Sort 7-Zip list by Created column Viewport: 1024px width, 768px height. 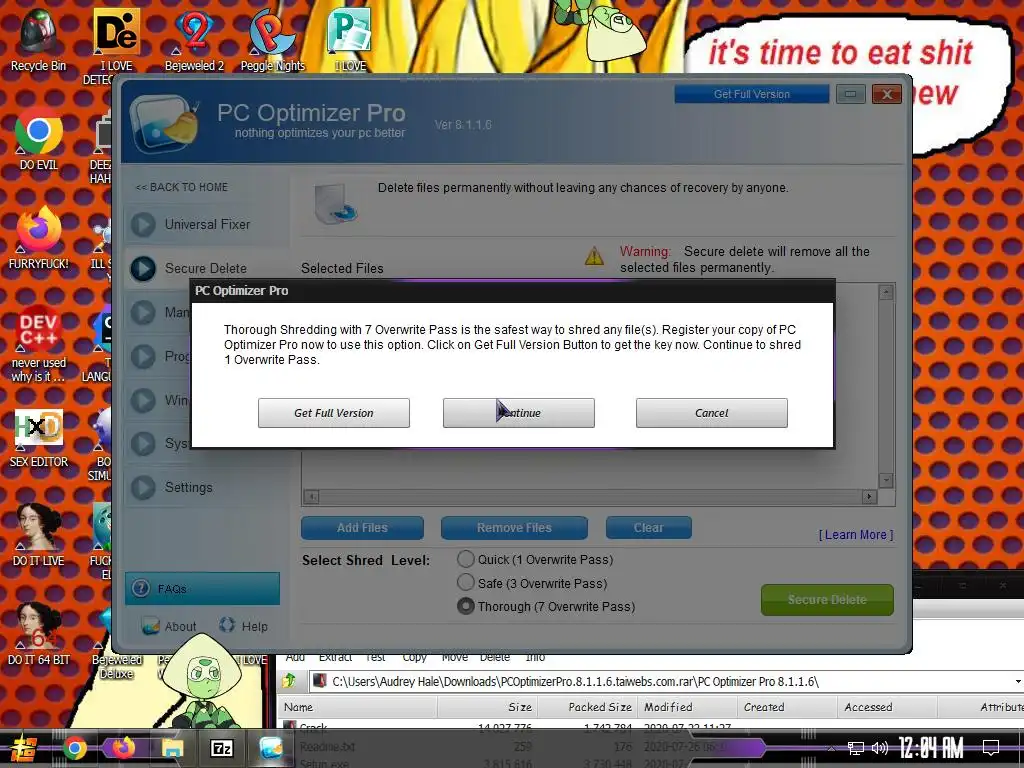tap(788, 707)
